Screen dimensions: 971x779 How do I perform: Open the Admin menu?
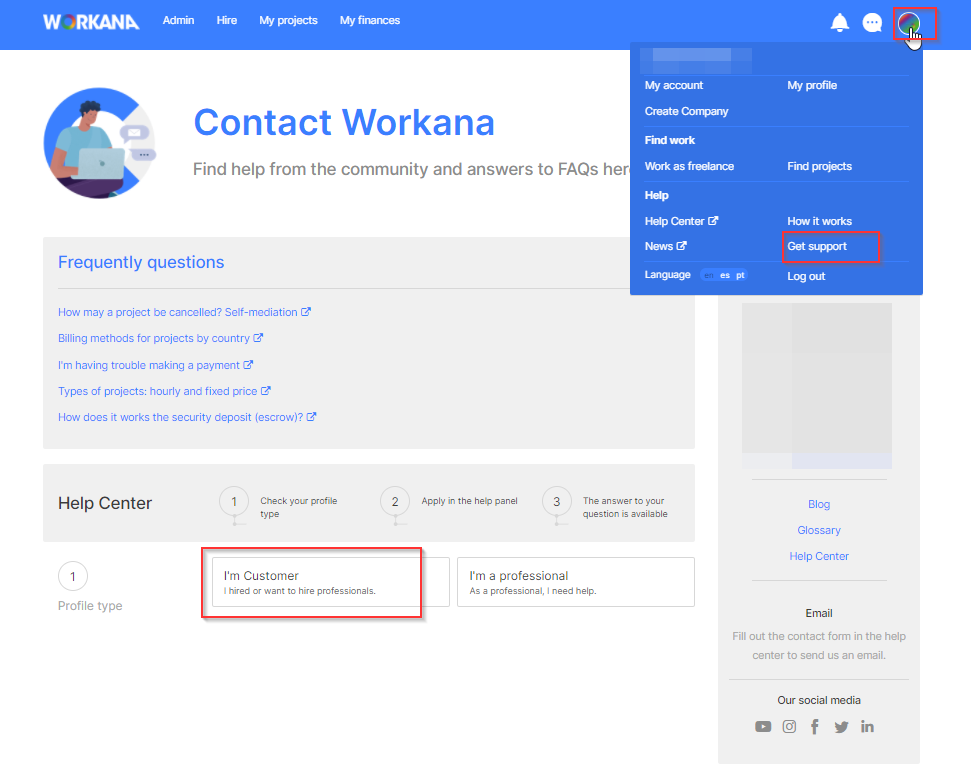(x=178, y=20)
